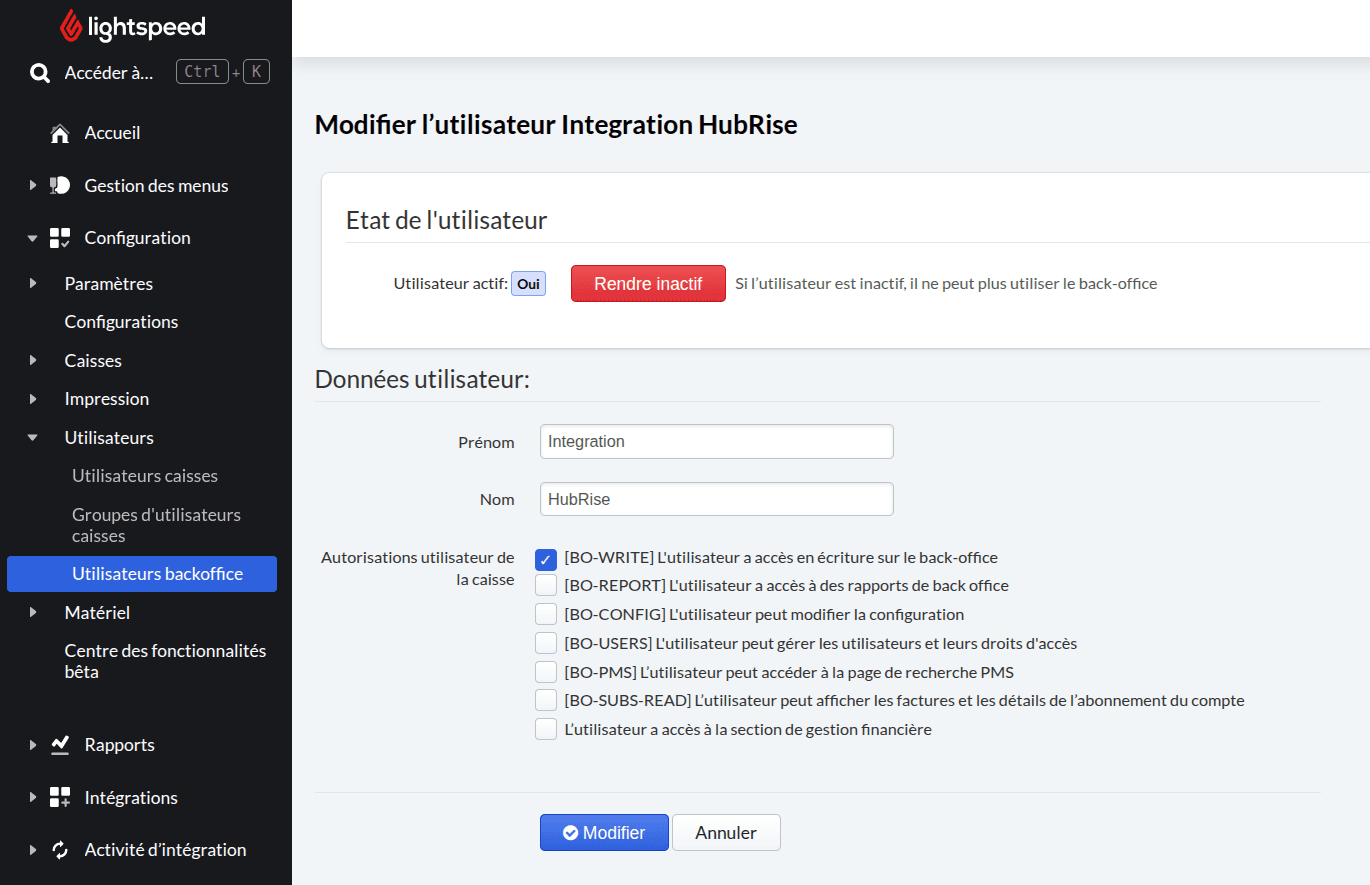This screenshot has height=885, width=1370.
Task: Open the search with the magnifier icon
Action: click(39, 71)
